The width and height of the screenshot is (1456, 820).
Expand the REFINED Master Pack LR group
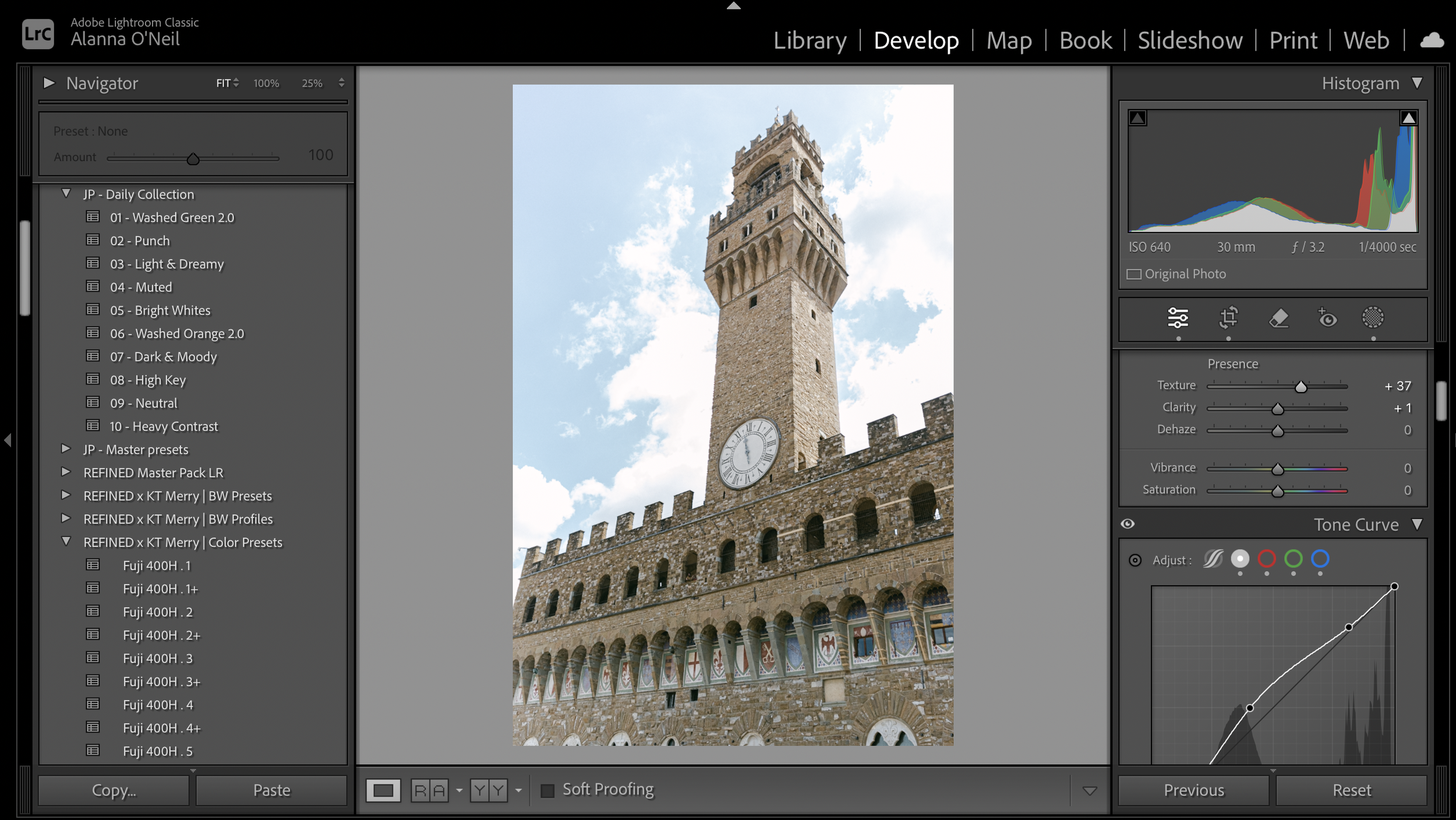pyautogui.click(x=66, y=472)
